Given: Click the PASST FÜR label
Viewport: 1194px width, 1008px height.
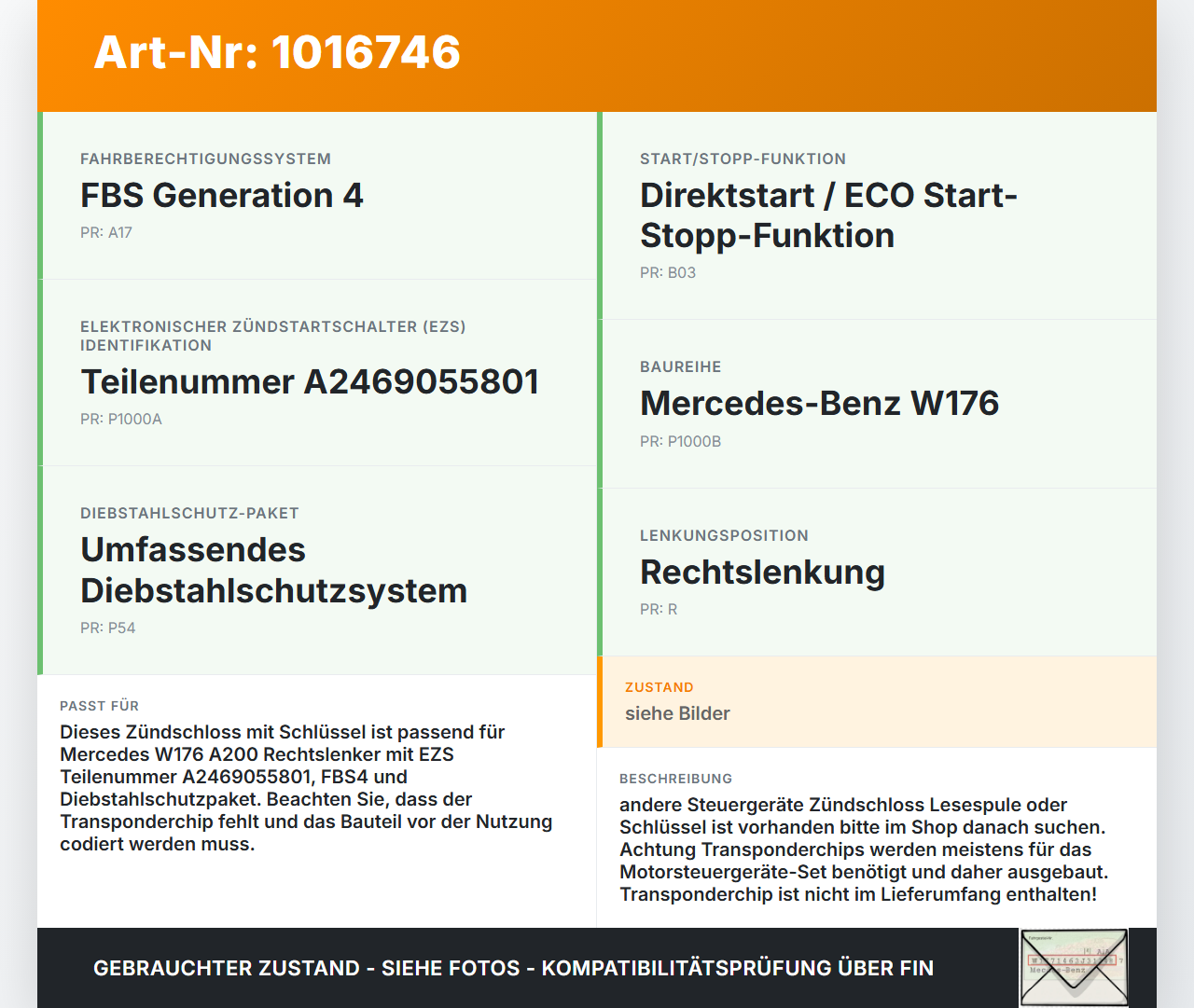Looking at the screenshot, I should [x=99, y=706].
